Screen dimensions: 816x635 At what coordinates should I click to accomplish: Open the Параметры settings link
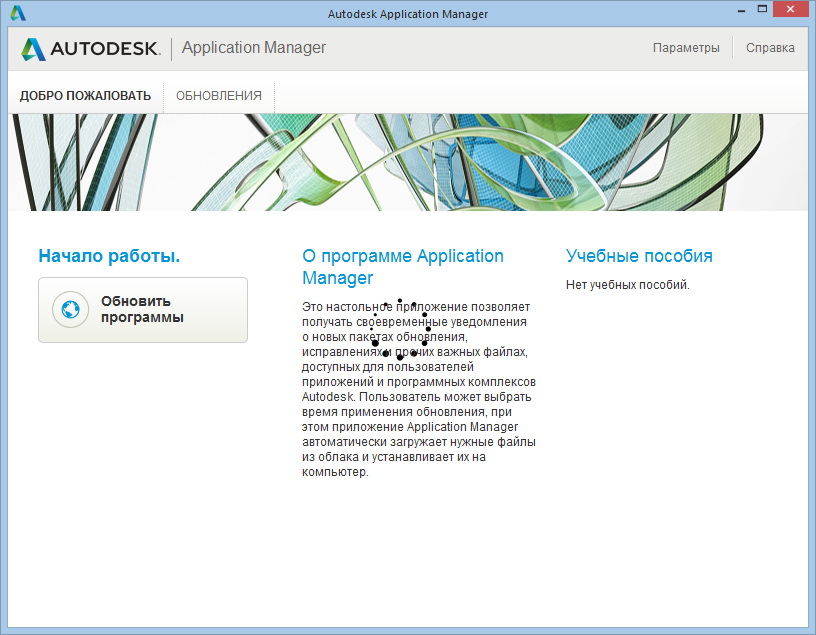point(686,48)
